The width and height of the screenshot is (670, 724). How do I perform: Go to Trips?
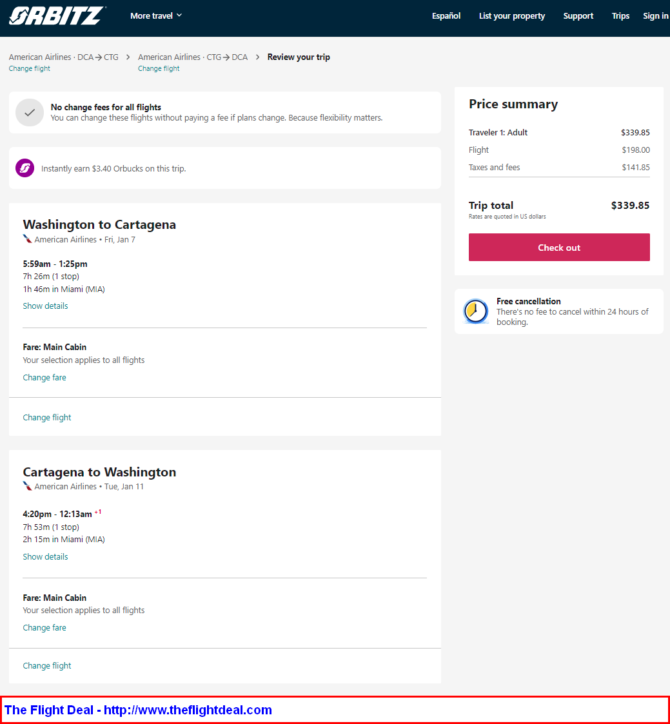point(621,16)
